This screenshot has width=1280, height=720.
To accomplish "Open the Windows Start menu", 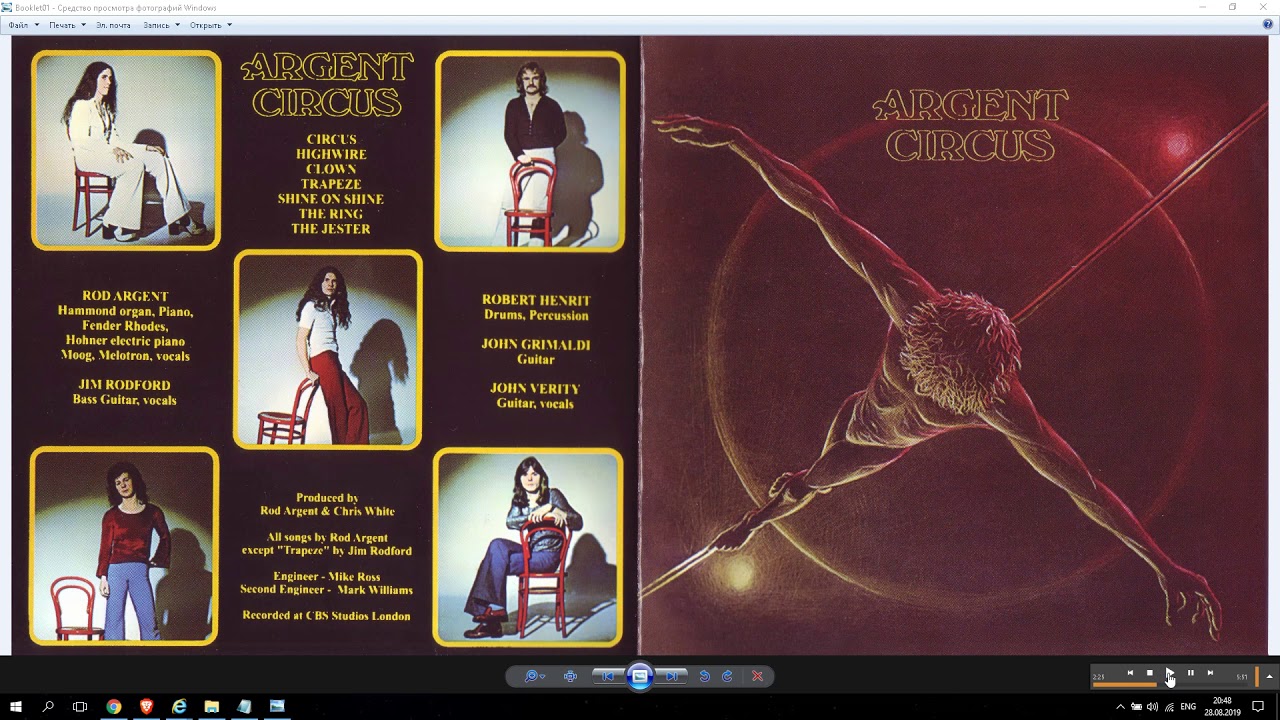I will [x=16, y=706].
